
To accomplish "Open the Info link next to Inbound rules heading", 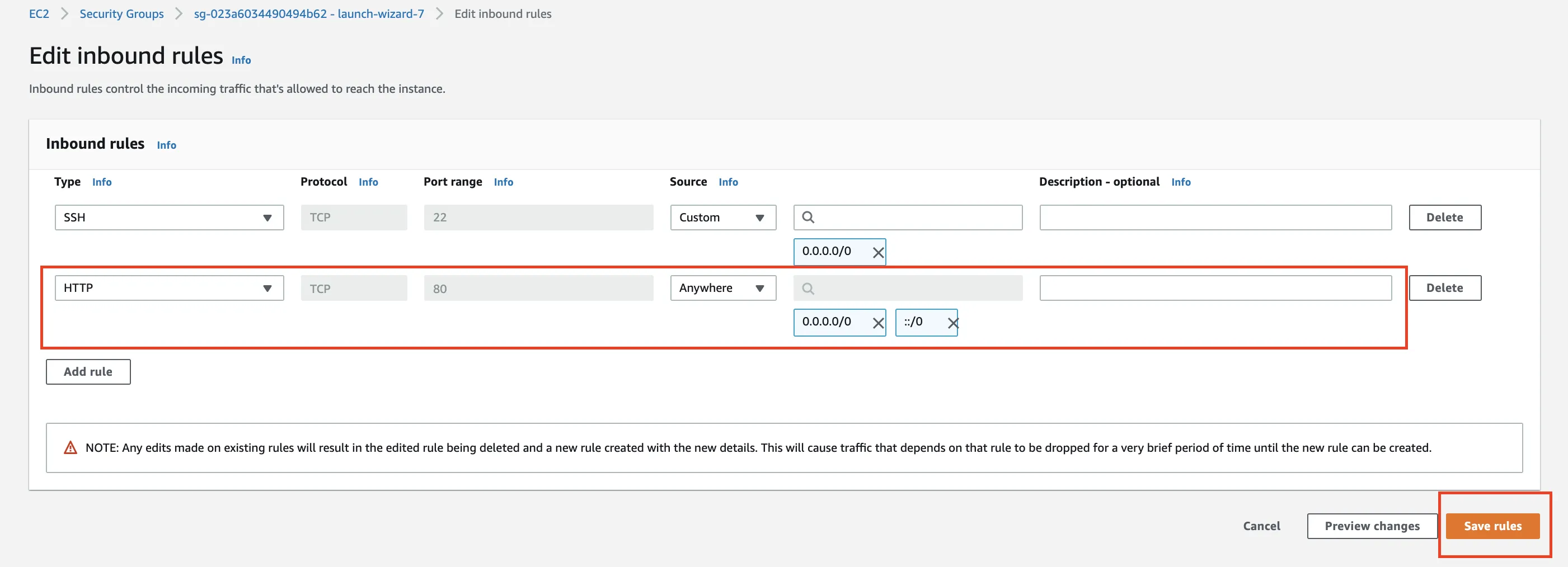I will tap(166, 145).
